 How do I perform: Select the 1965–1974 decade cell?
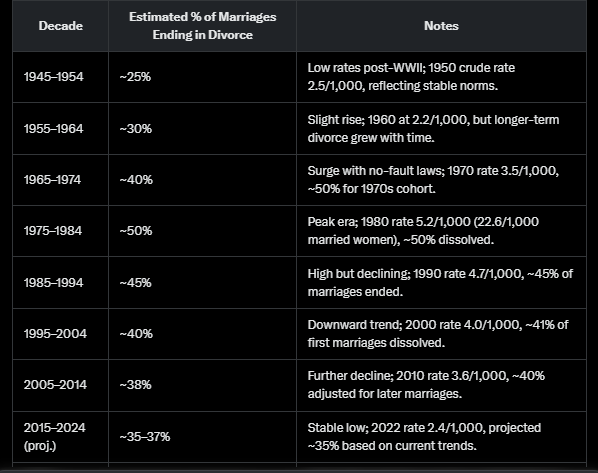pyautogui.click(x=52, y=180)
